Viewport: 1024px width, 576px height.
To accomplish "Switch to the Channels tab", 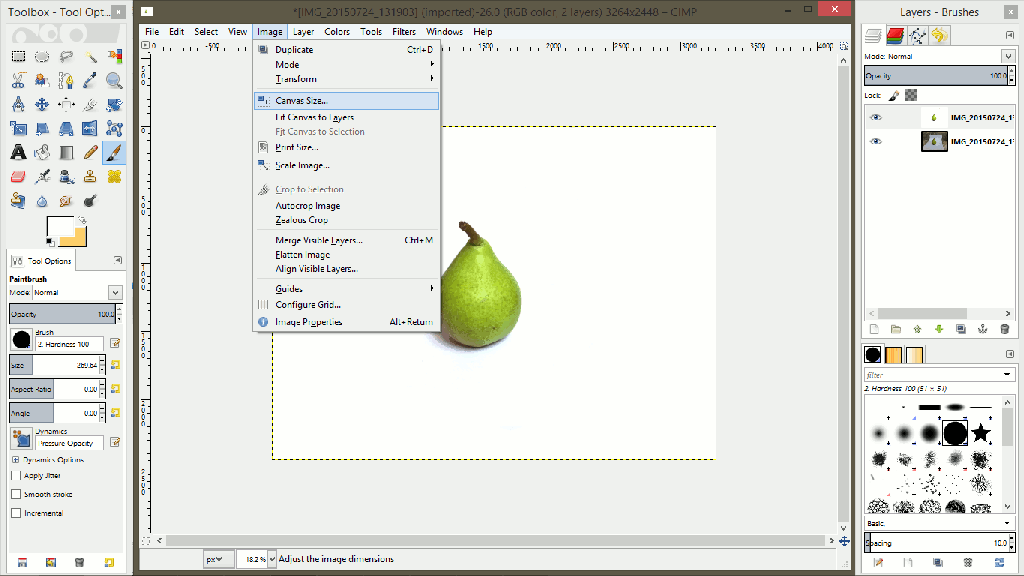I will pos(895,35).
